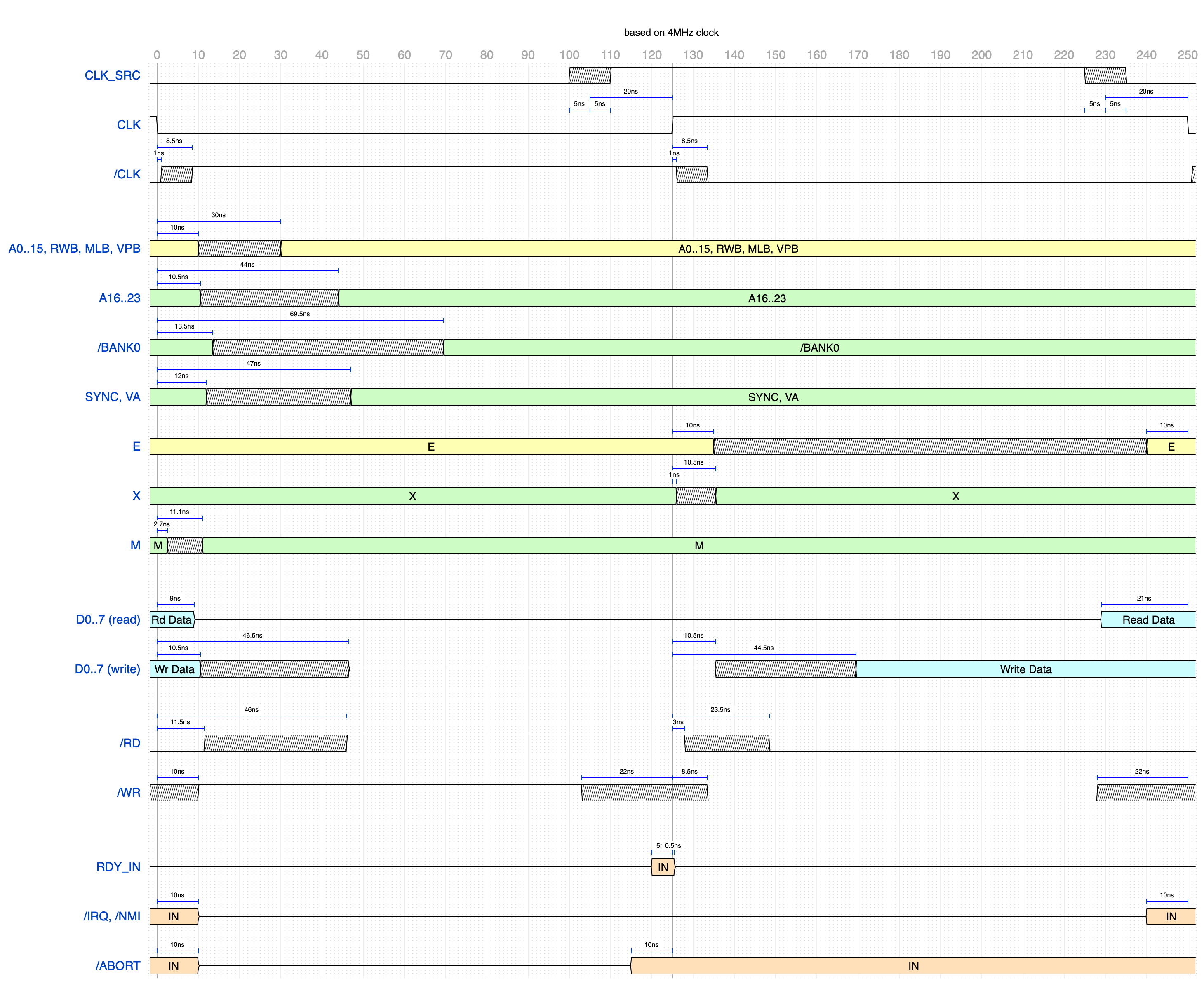Select the 2.7ns annotation above M row
Screen dimensions: 1204x986
point(161,524)
